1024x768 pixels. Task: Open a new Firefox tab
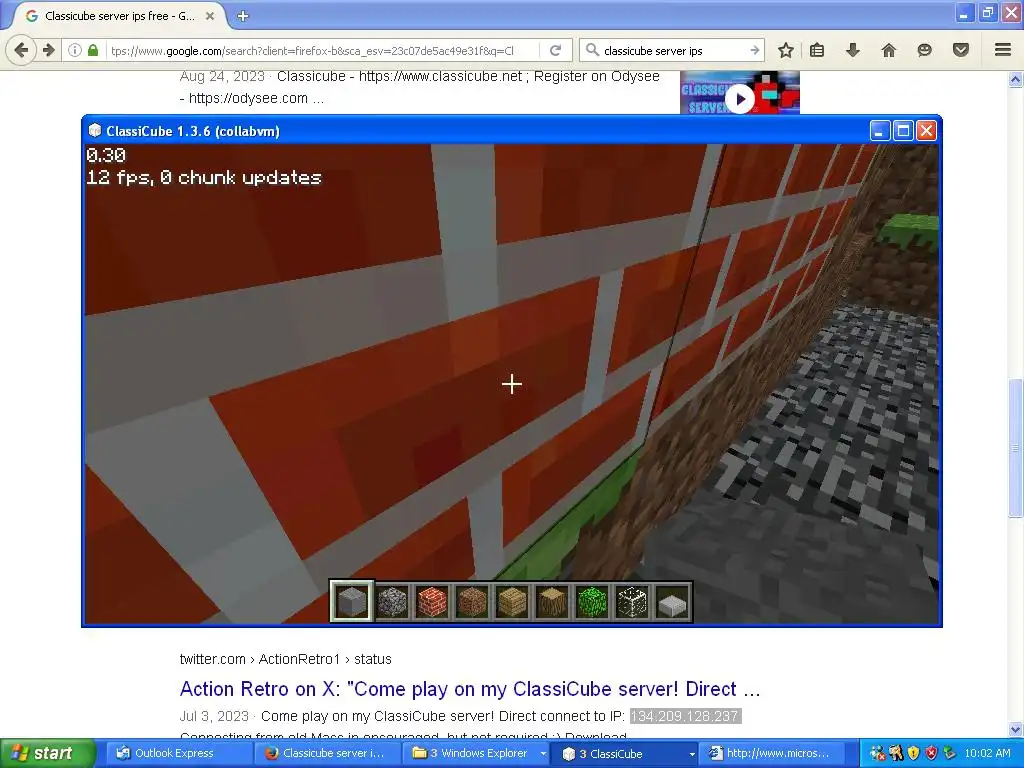[x=242, y=16]
